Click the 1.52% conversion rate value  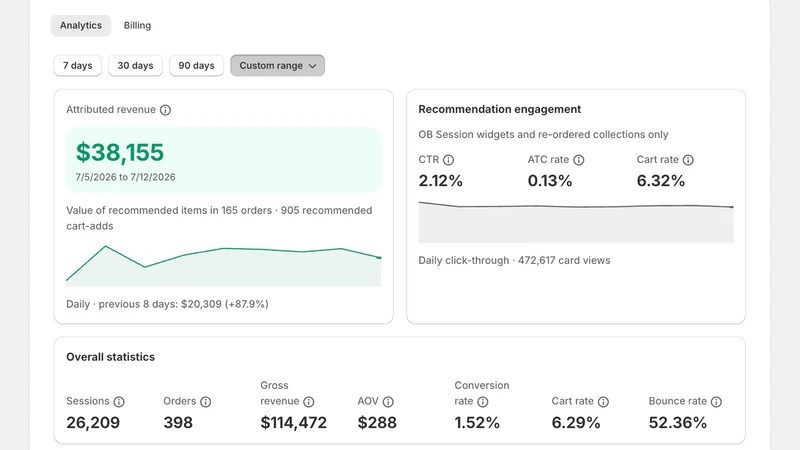click(x=477, y=422)
